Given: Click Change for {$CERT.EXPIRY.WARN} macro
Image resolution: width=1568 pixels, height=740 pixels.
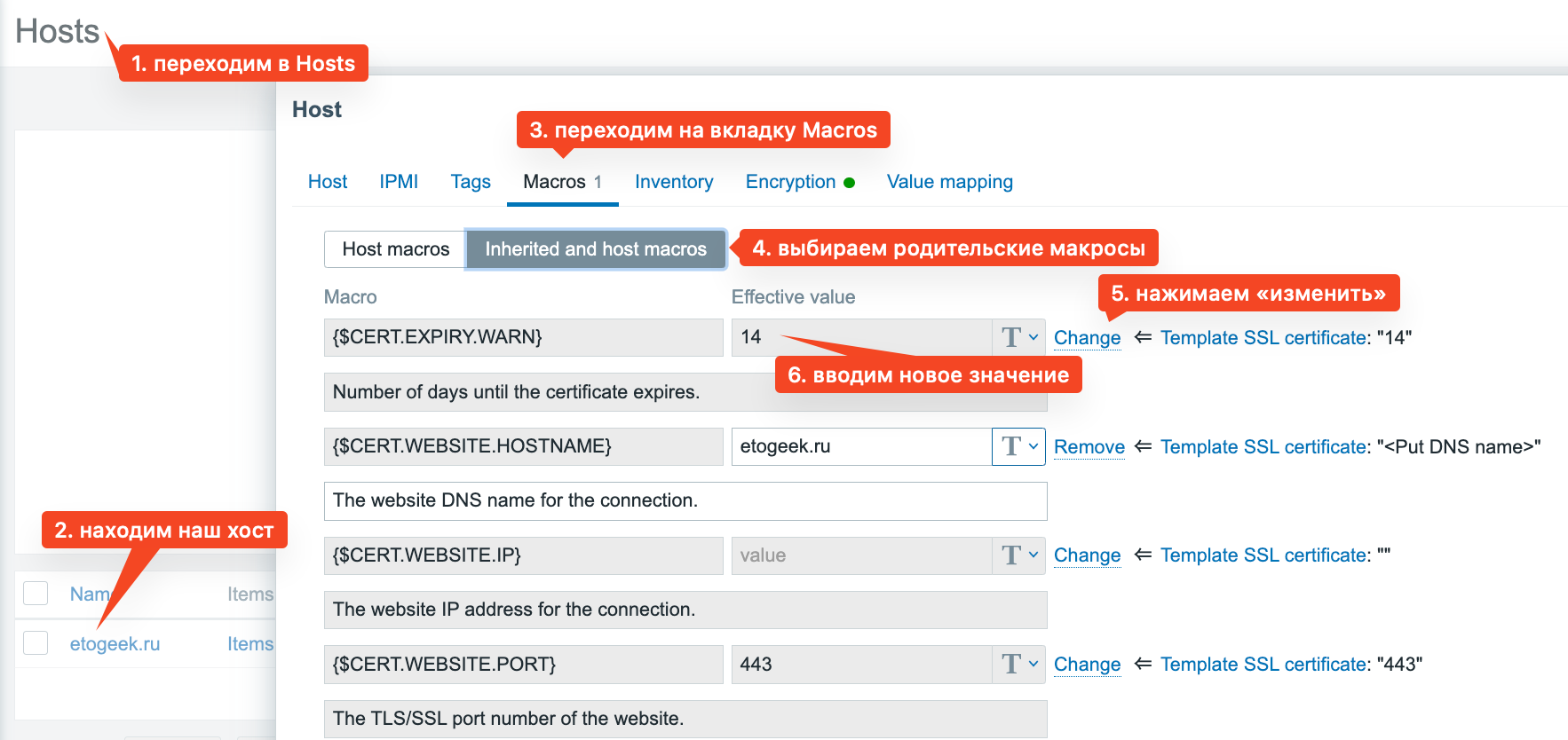Looking at the screenshot, I should (x=1087, y=338).
